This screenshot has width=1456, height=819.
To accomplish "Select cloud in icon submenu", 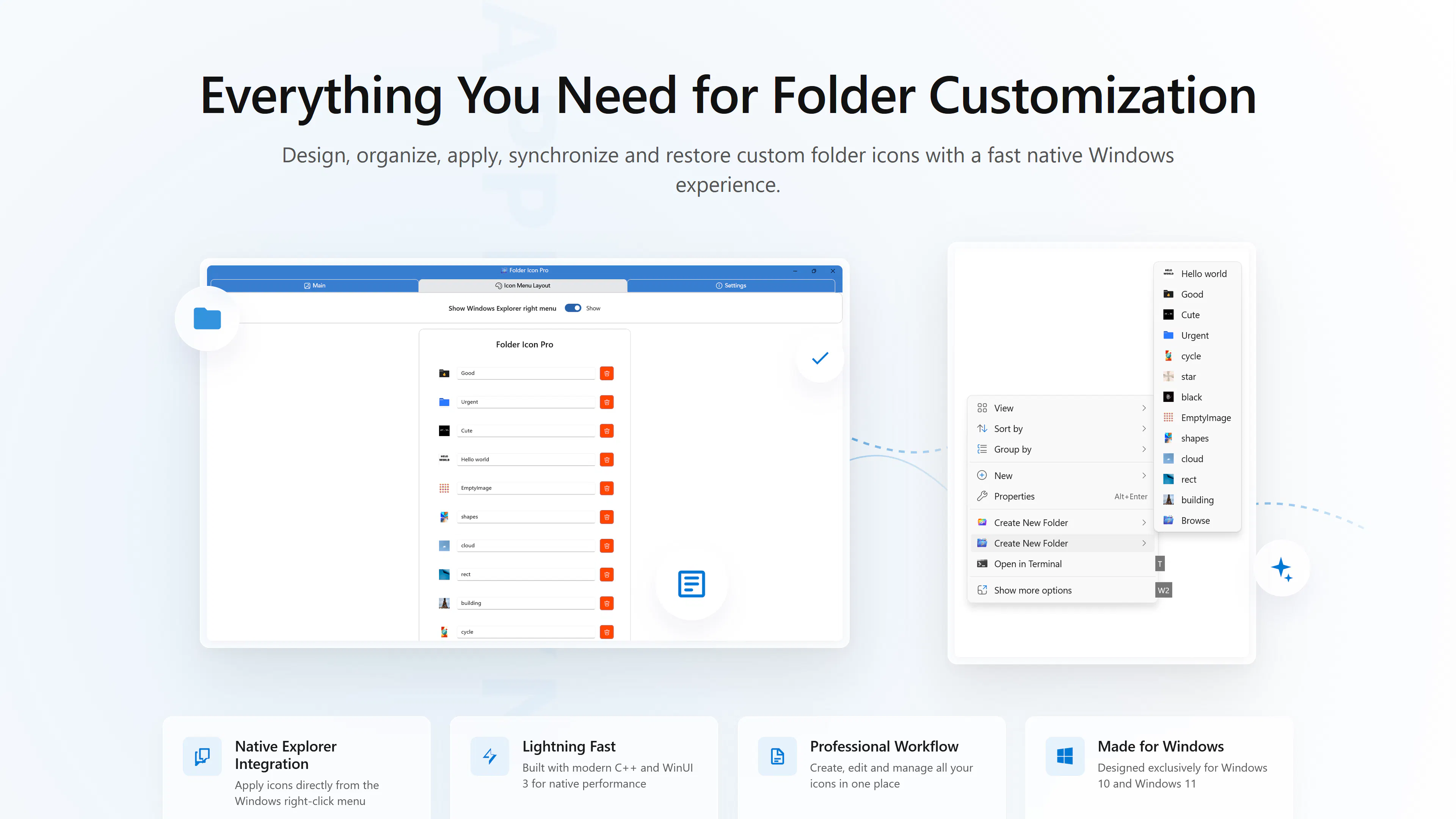I will pos(1197,459).
